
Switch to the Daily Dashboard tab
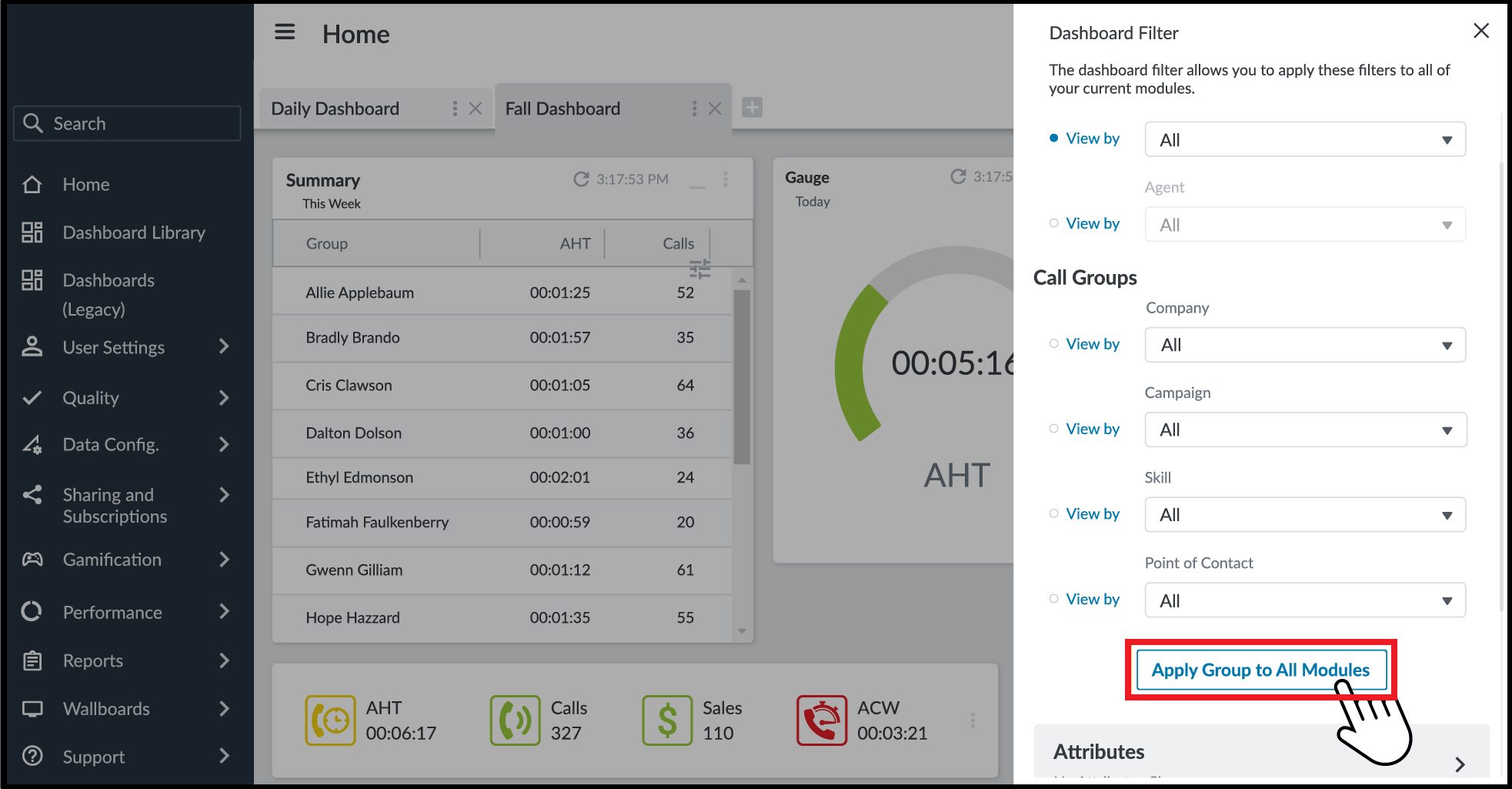coord(335,109)
